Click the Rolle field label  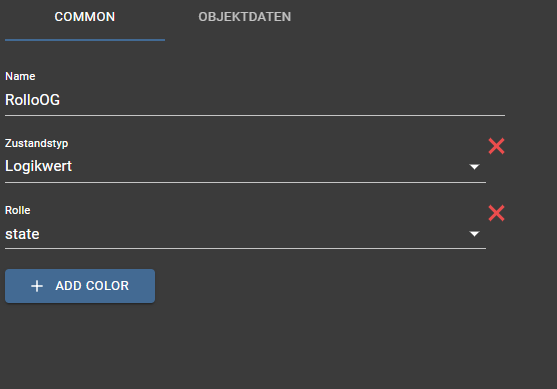point(17,210)
